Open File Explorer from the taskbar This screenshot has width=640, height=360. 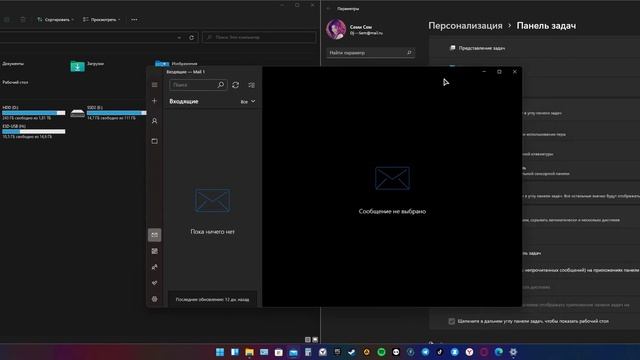249,352
